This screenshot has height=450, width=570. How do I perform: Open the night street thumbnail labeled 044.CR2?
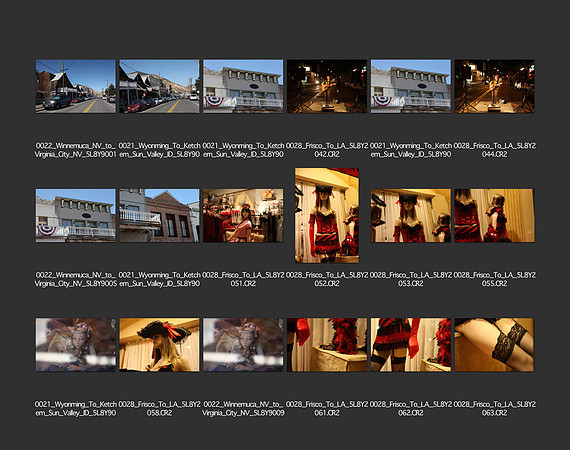coord(494,87)
